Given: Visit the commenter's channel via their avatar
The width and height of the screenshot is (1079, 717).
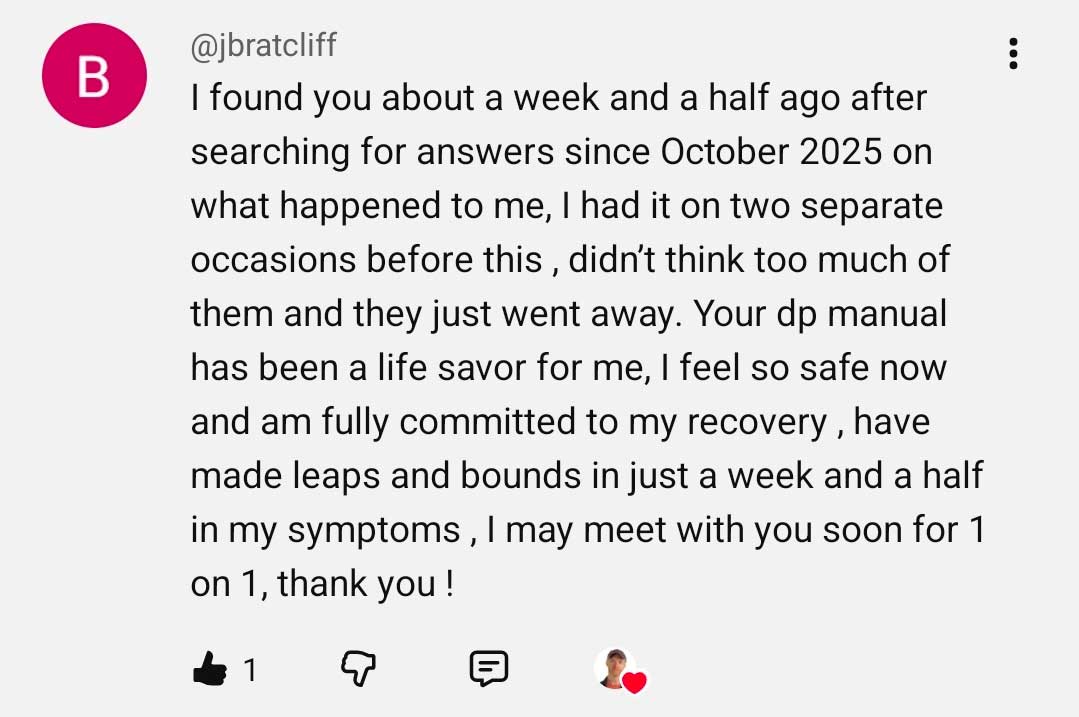Looking at the screenshot, I should point(94,75).
